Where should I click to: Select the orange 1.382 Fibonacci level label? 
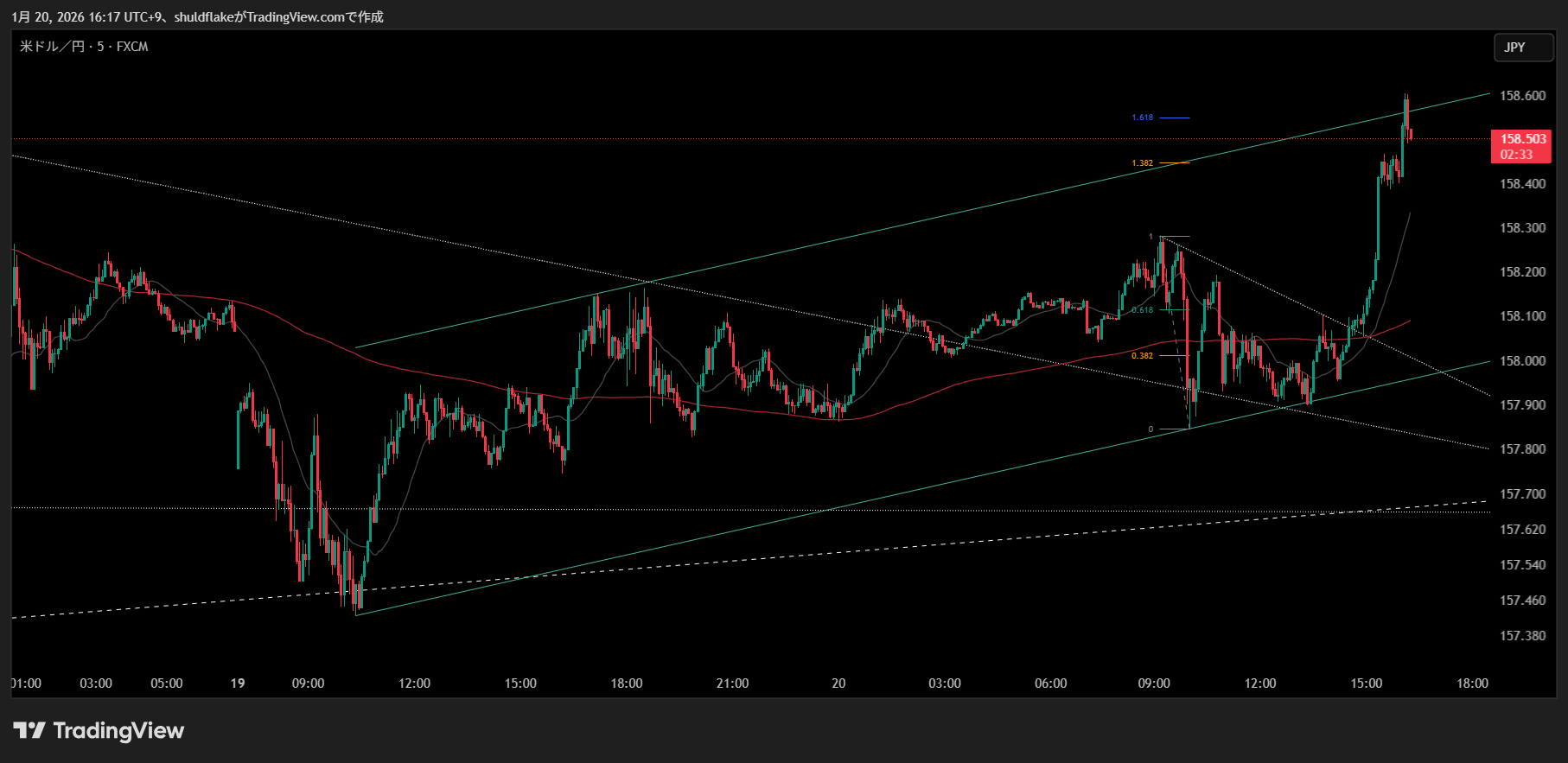1142,163
